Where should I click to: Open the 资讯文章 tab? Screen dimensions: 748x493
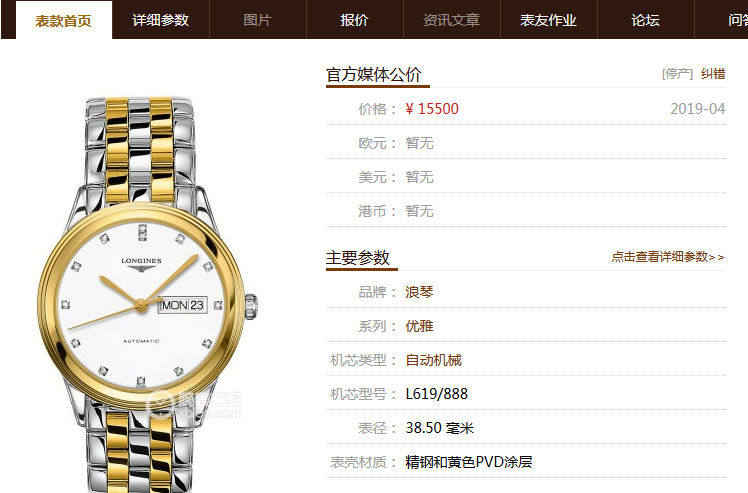click(x=451, y=20)
